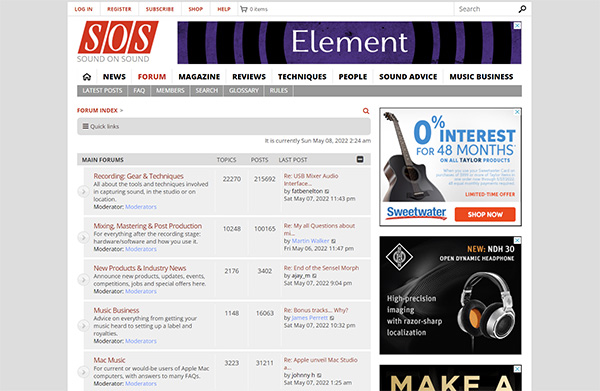600x391 pixels.
Task: Select the GLOSSARY tab
Action: pos(244,91)
